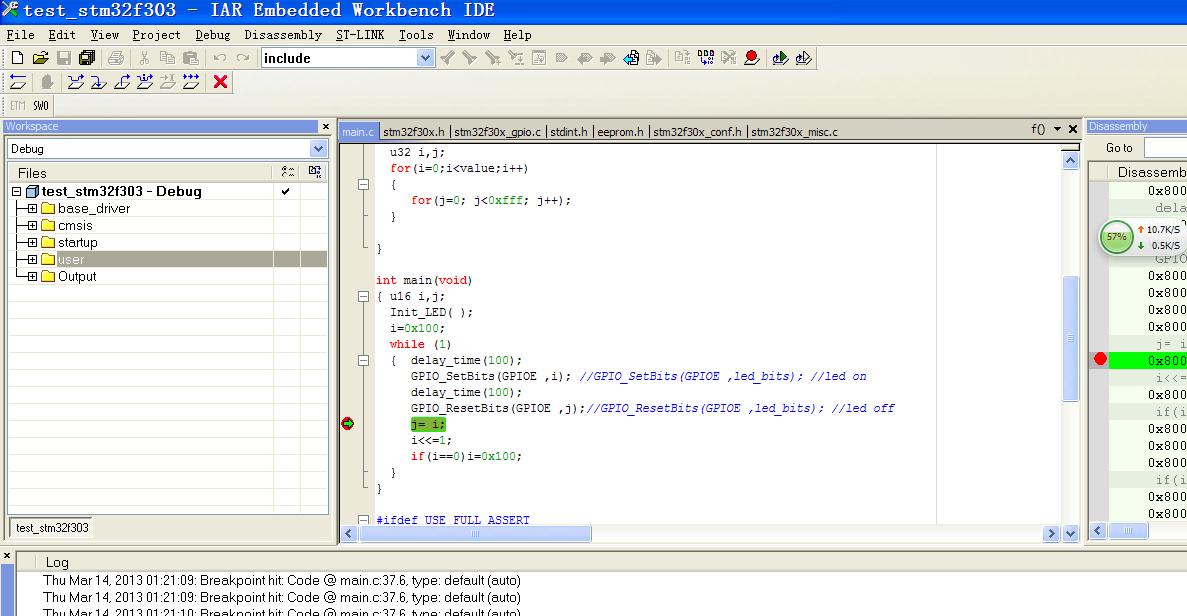Open the Debug menu
This screenshot has height=616, width=1187.
(x=213, y=35)
